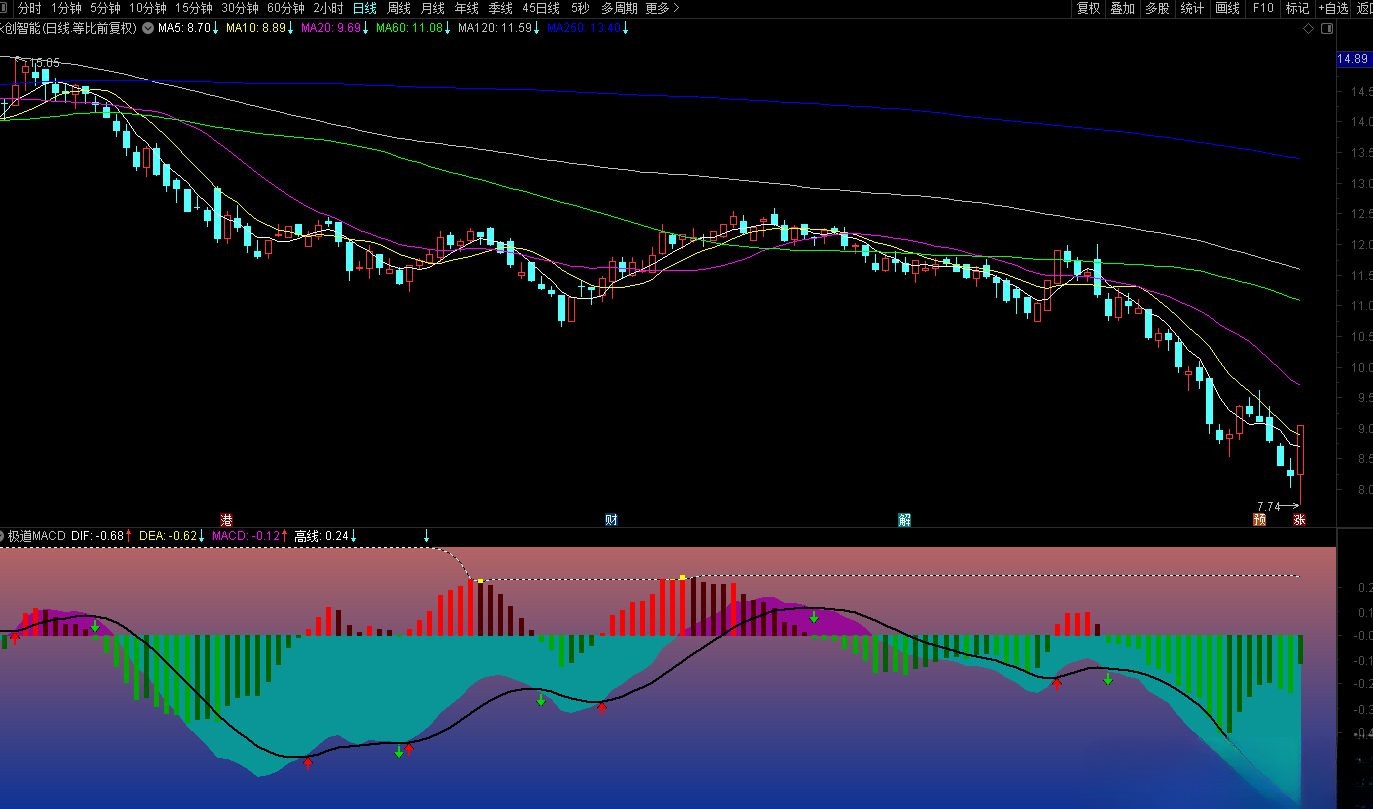Toggle the side panel layout icon
1373x809 pixels.
click(1327, 29)
